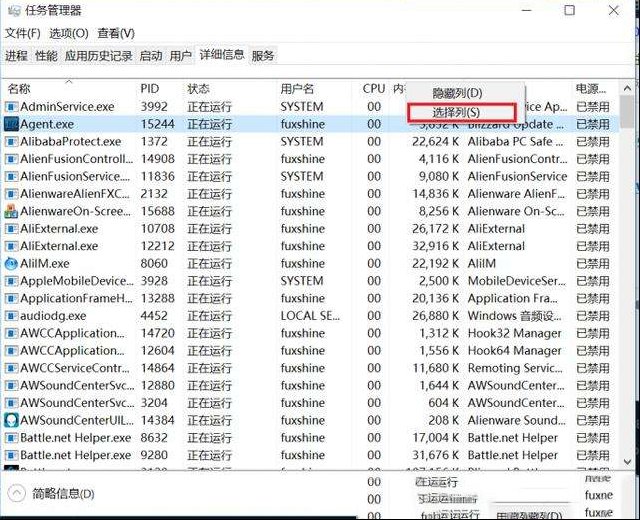Switch to the 应用历史记录 tab

98,56
